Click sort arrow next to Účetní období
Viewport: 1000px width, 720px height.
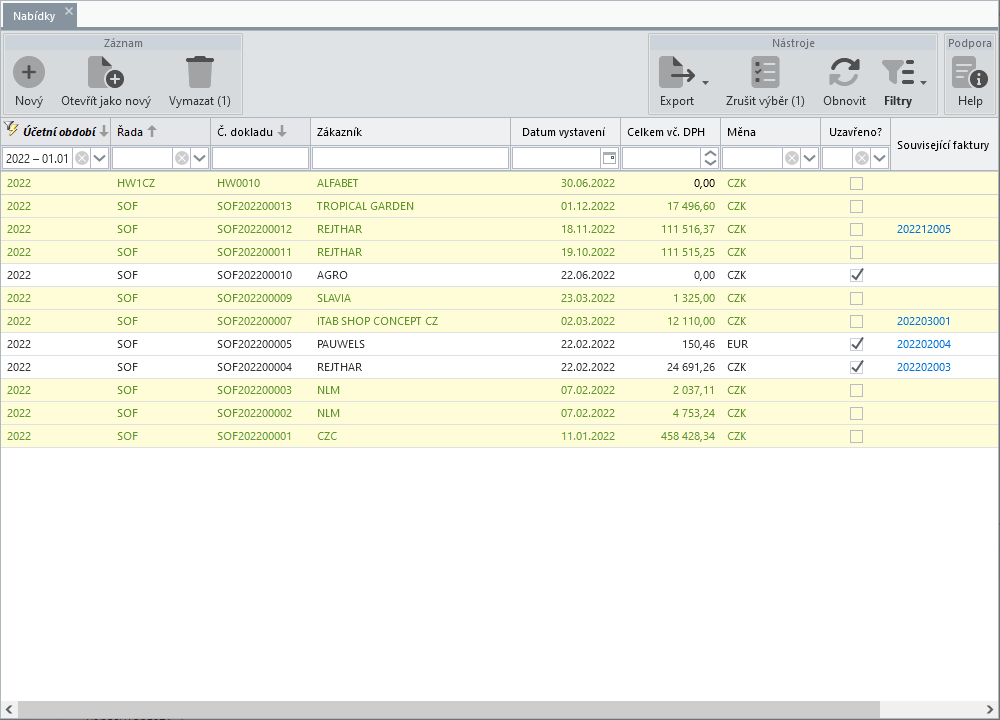[x=103, y=131]
